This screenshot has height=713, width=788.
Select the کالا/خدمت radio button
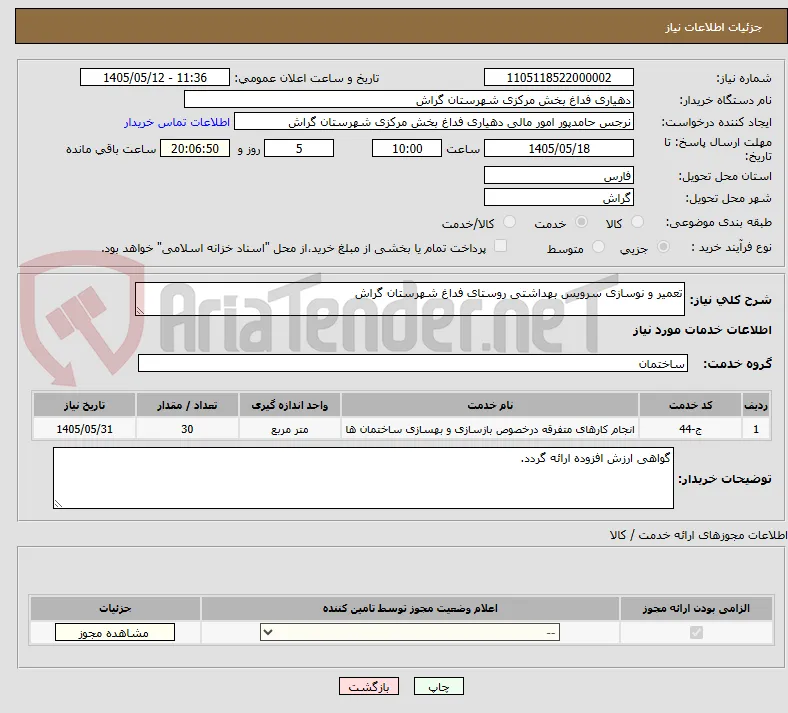point(510,222)
